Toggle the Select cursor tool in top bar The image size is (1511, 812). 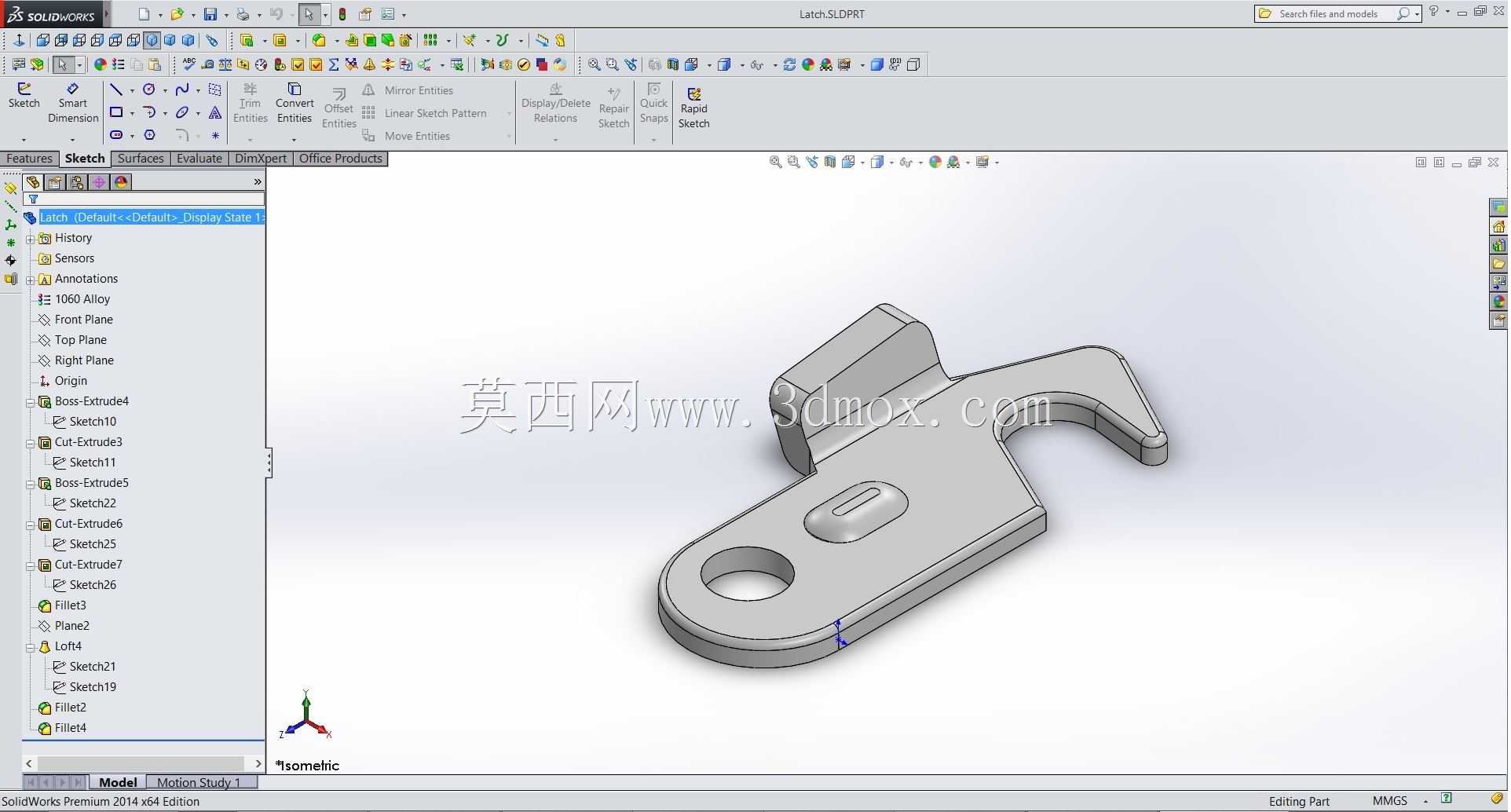pos(309,14)
